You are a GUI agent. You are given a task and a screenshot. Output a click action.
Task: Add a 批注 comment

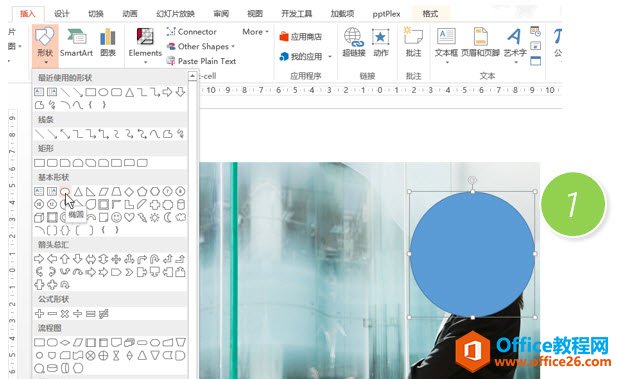(413, 43)
